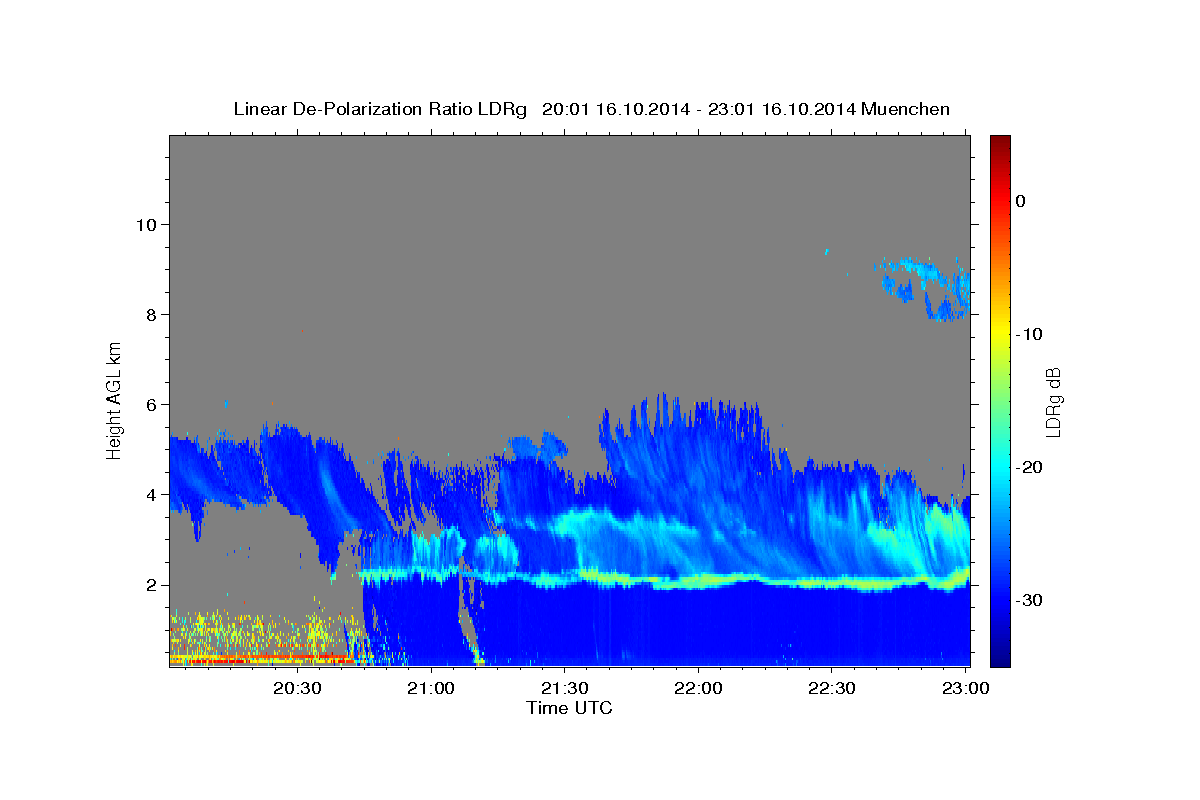This screenshot has height=800, width=1200.
Task: Click the height tick label 10
Action: click(x=146, y=225)
